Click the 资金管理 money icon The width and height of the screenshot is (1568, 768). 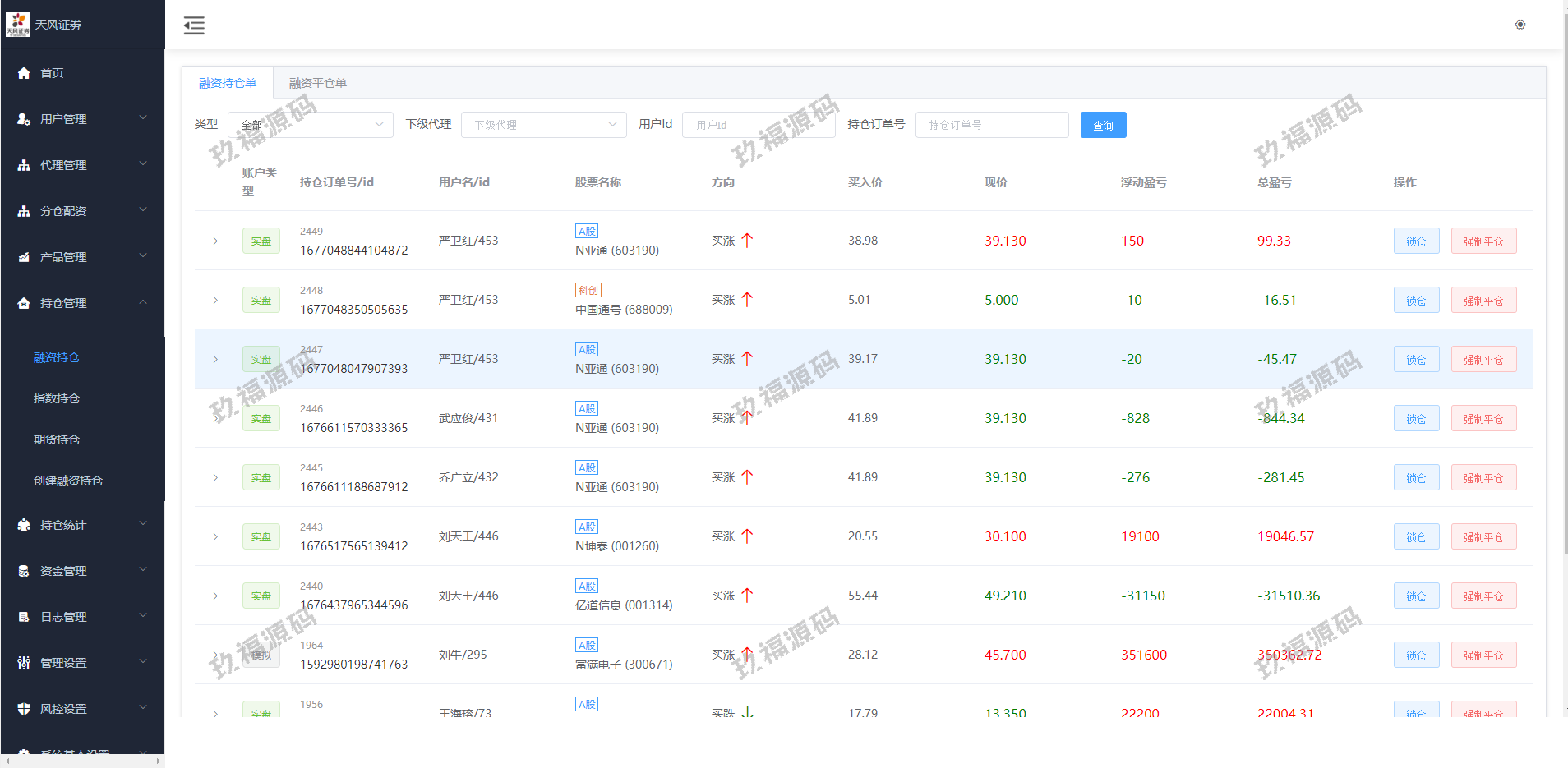point(24,571)
